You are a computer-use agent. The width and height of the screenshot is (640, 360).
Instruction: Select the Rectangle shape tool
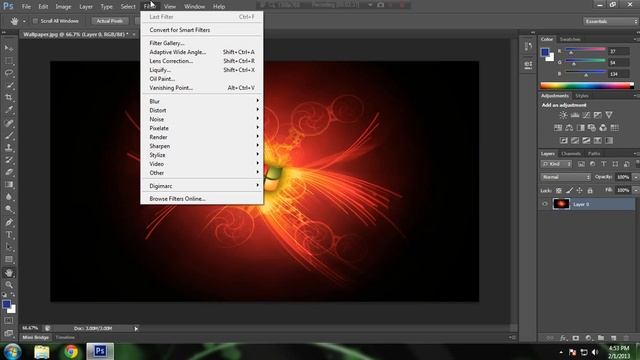coord(9,259)
